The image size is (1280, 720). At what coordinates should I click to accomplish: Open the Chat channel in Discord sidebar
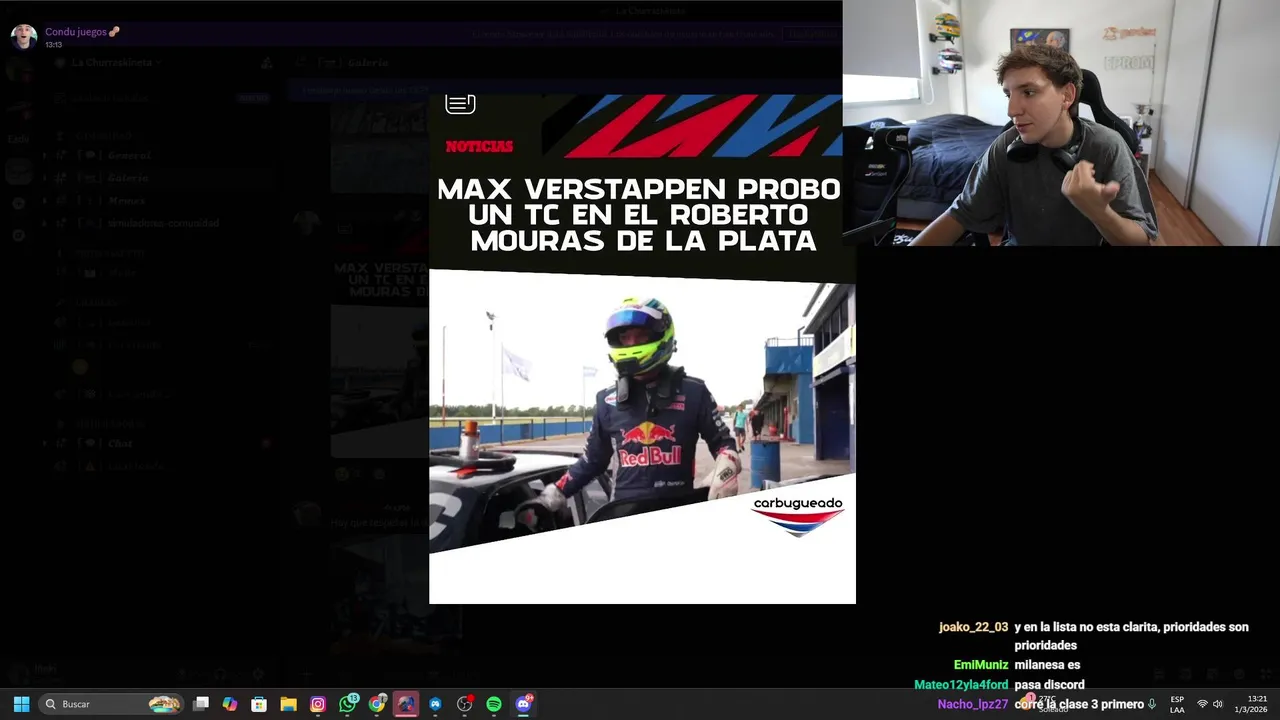[120, 443]
